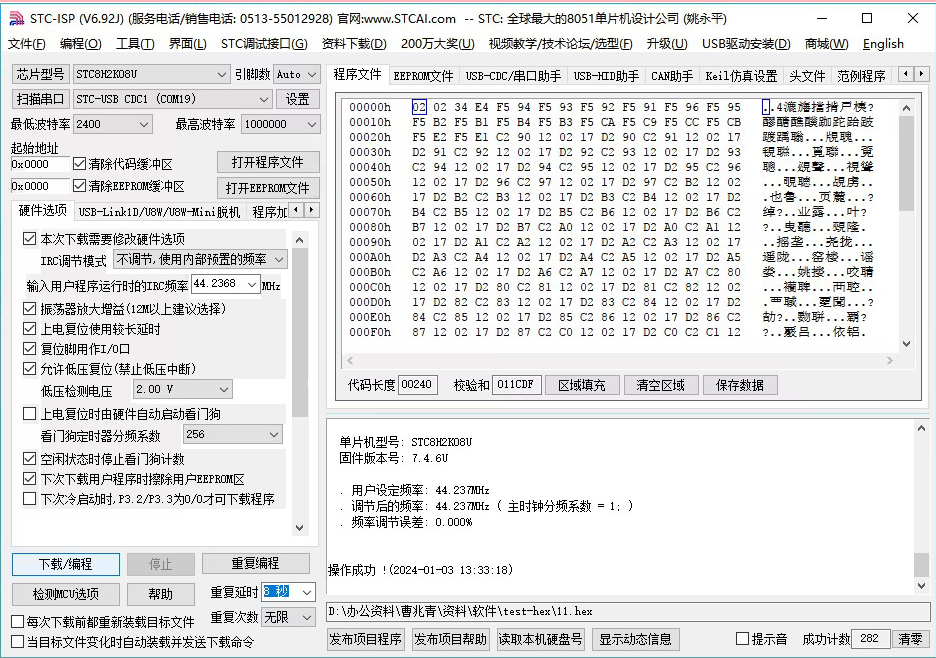Image resolution: width=936 pixels, height=658 pixels.
Task: Click right arrow beside the 程序加 tab
Action: [311, 210]
